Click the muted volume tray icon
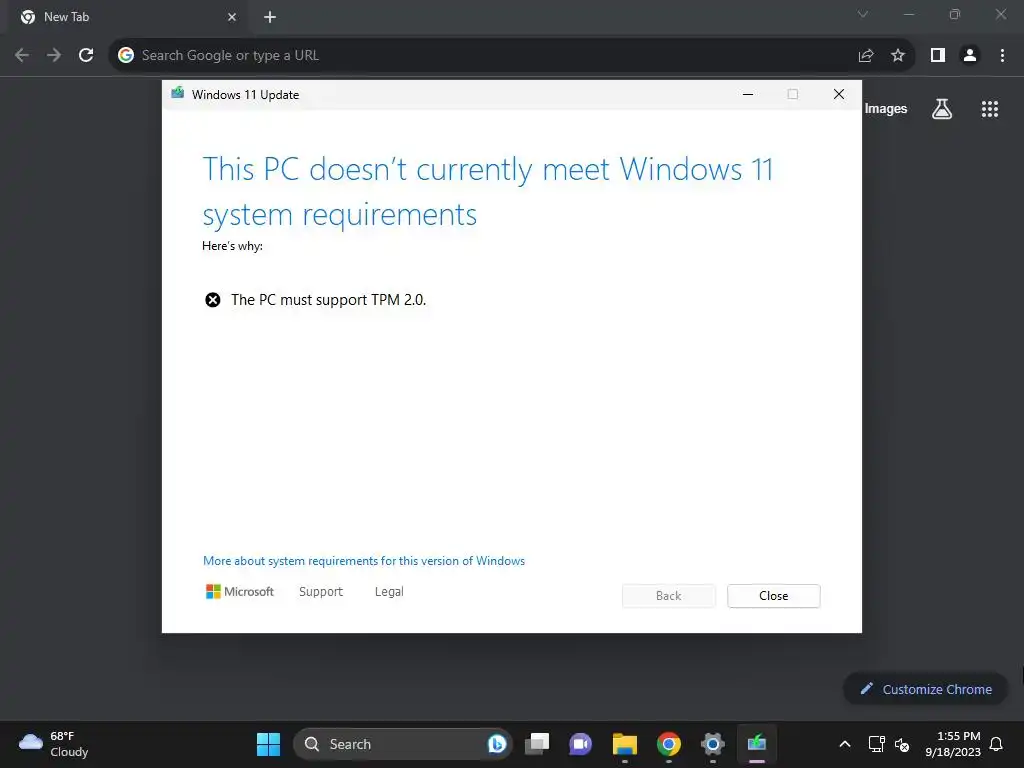The width and height of the screenshot is (1024, 768). point(902,744)
